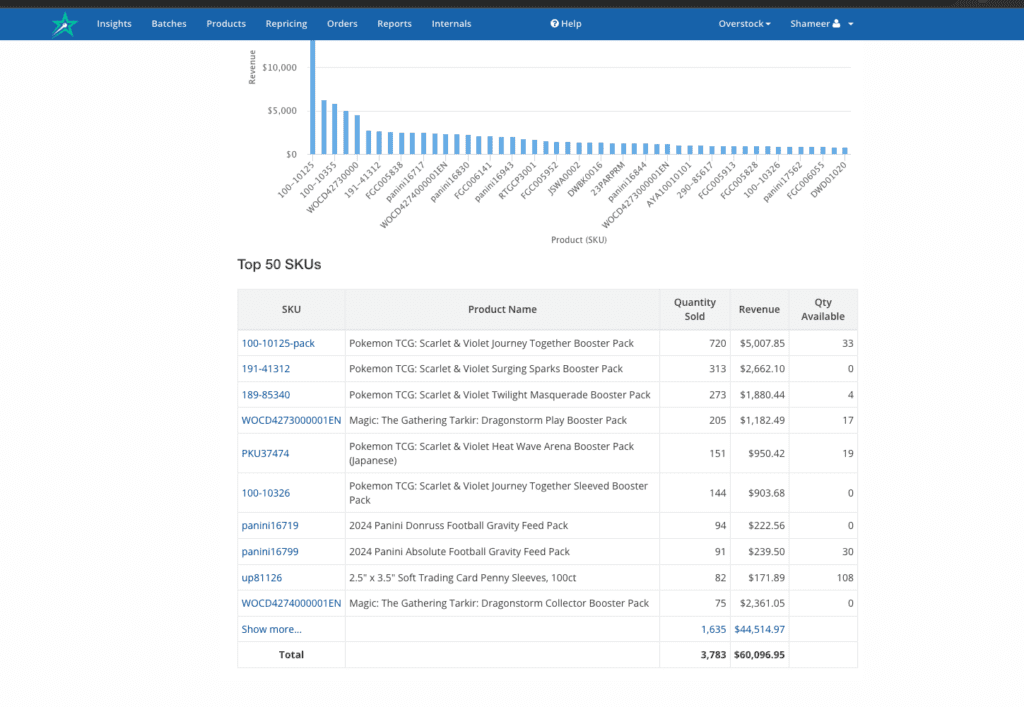Open the Products menu

point(226,24)
